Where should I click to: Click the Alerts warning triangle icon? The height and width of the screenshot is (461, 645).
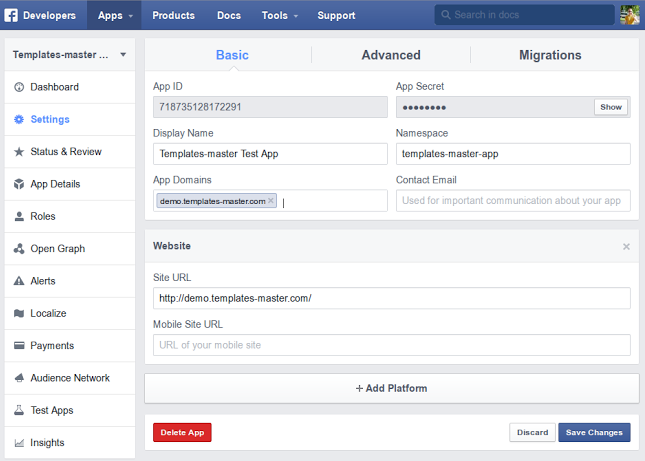20,281
